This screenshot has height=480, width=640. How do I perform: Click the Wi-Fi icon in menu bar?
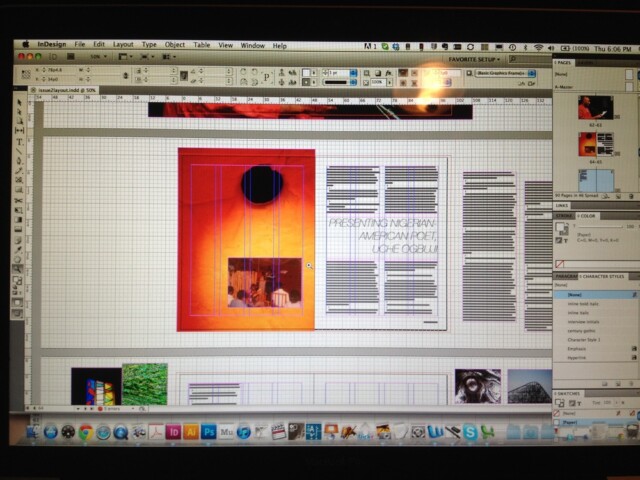538,48
